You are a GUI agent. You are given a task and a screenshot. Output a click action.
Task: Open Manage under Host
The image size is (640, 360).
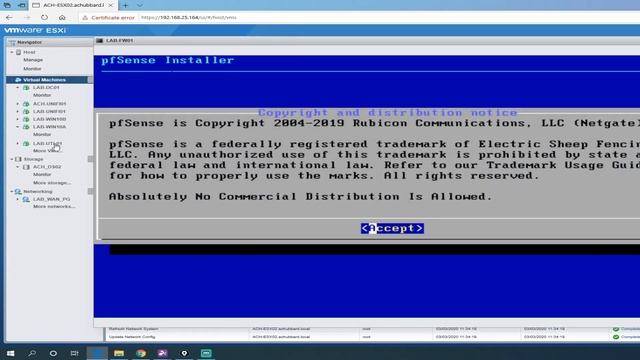(33, 60)
